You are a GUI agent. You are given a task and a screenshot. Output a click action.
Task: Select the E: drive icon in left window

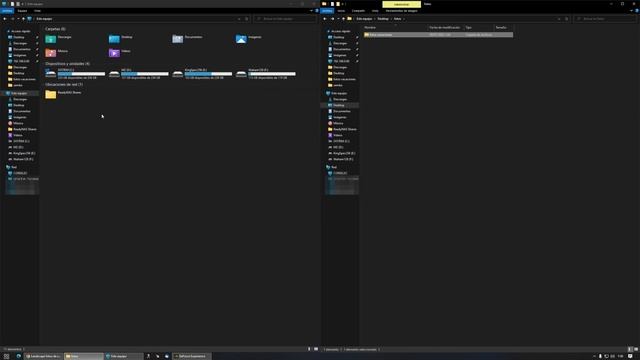point(178,74)
